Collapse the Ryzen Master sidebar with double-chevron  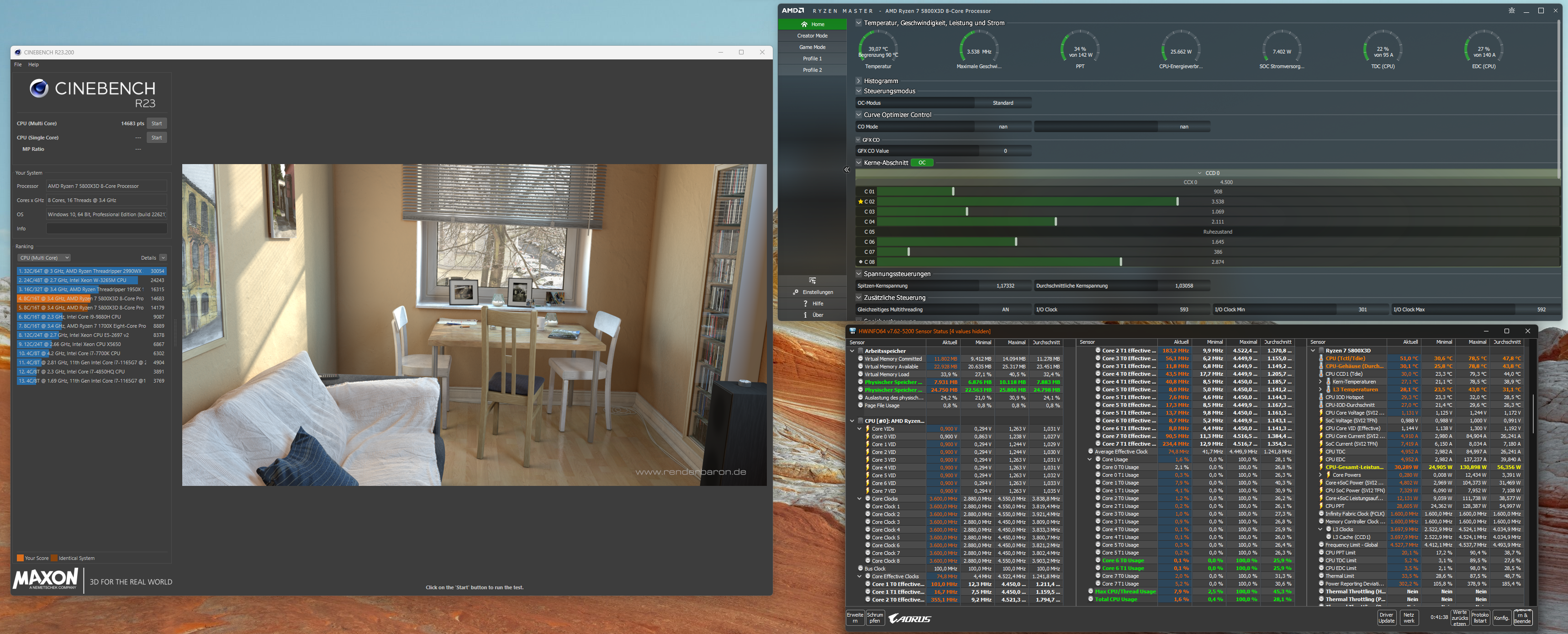point(847,170)
